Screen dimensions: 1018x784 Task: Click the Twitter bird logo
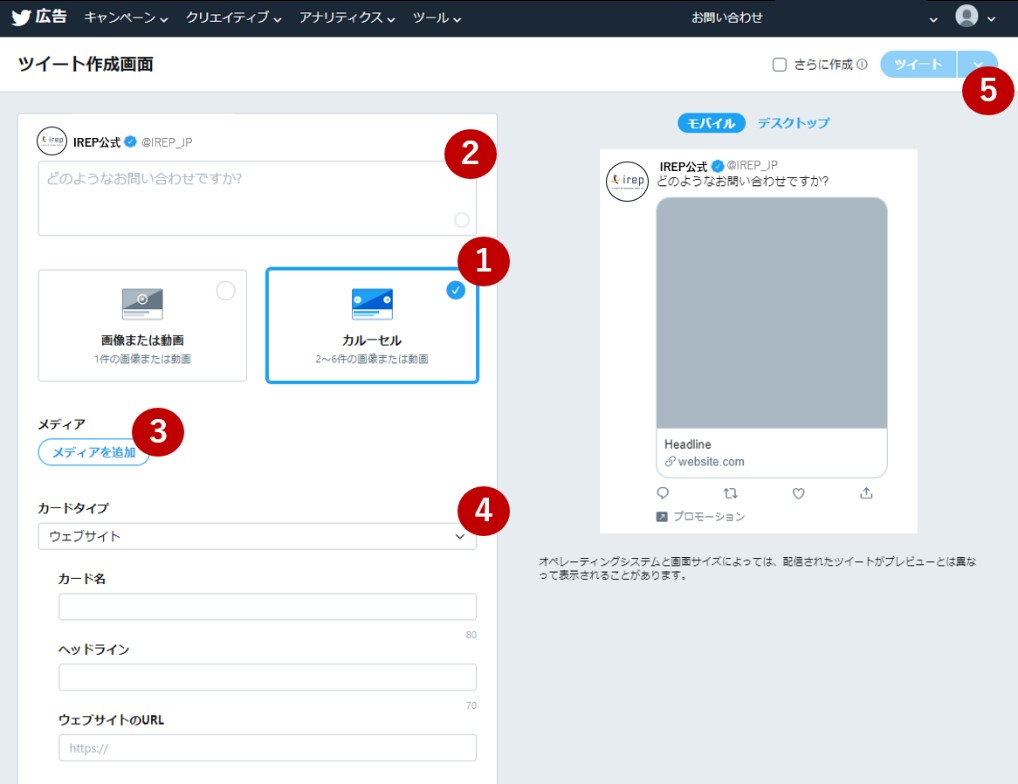[22, 17]
